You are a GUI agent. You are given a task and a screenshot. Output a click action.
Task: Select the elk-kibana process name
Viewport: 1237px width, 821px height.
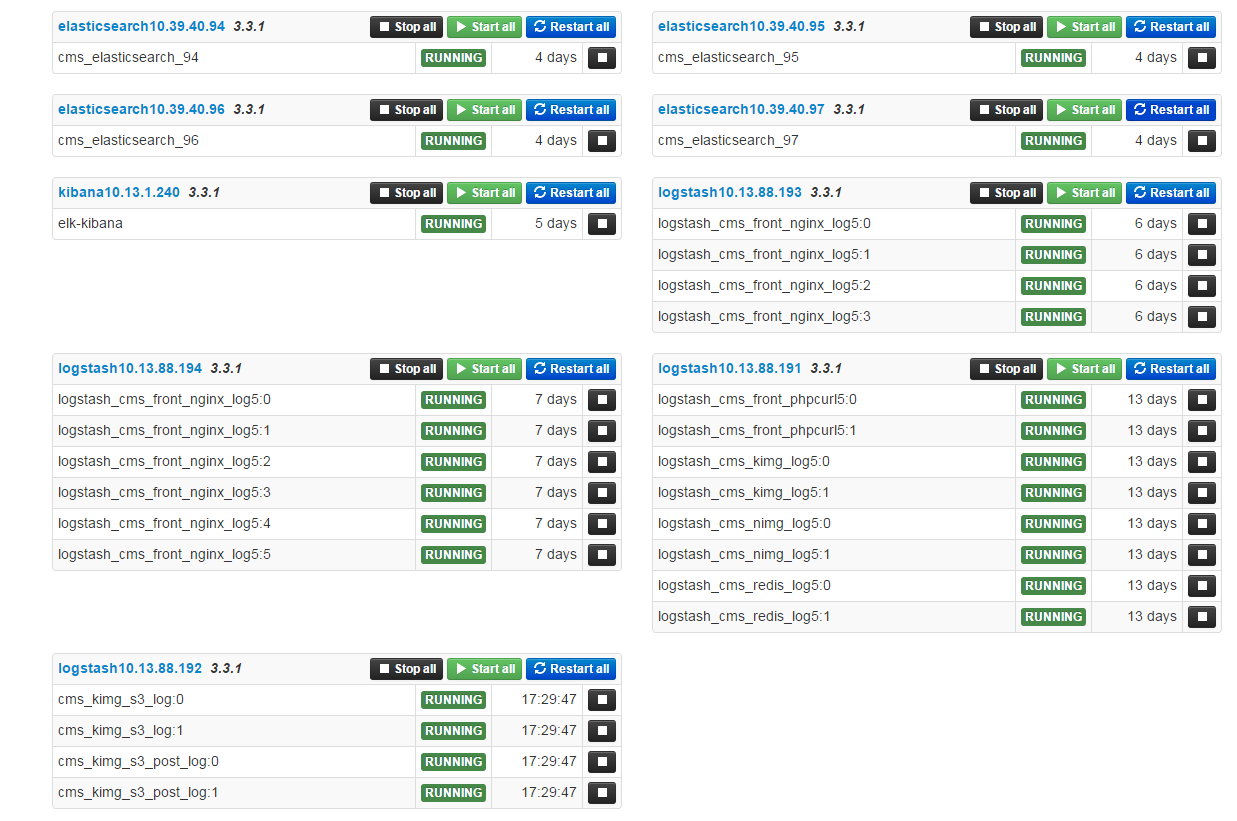pyautogui.click(x=90, y=223)
